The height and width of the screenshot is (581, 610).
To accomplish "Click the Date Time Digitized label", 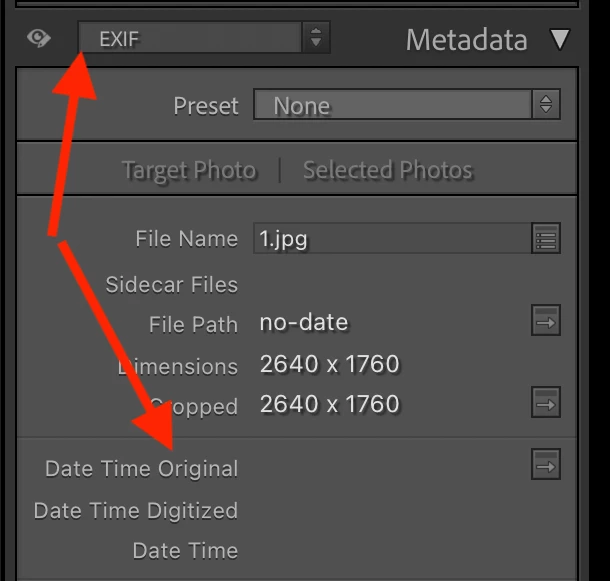I will (x=136, y=510).
